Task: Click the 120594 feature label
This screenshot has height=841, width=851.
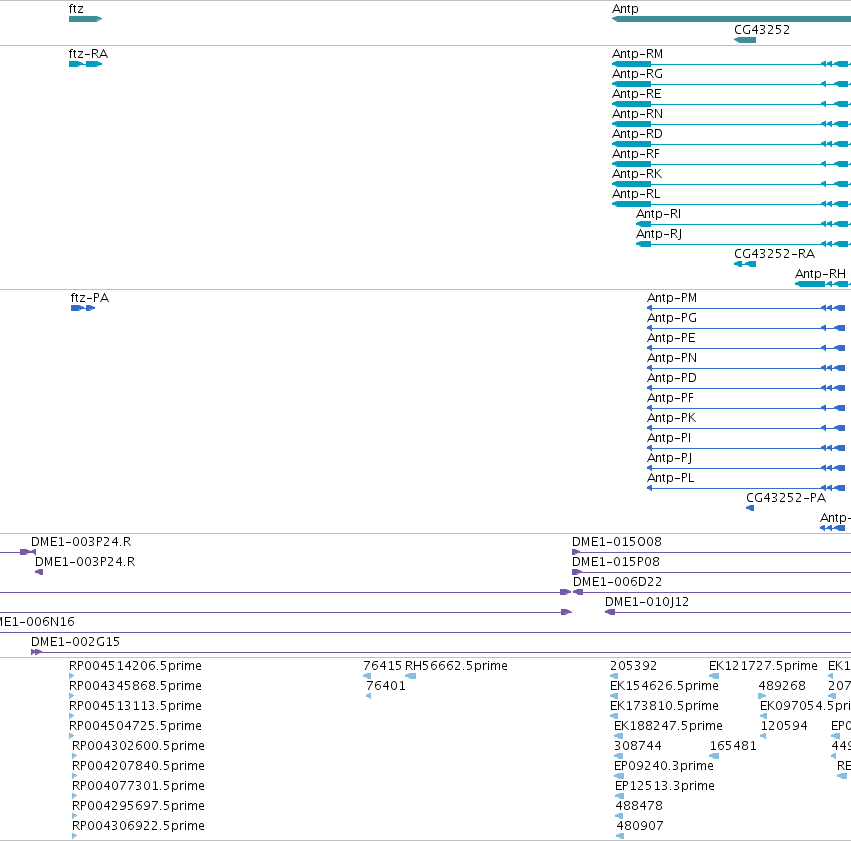Action: (784, 726)
